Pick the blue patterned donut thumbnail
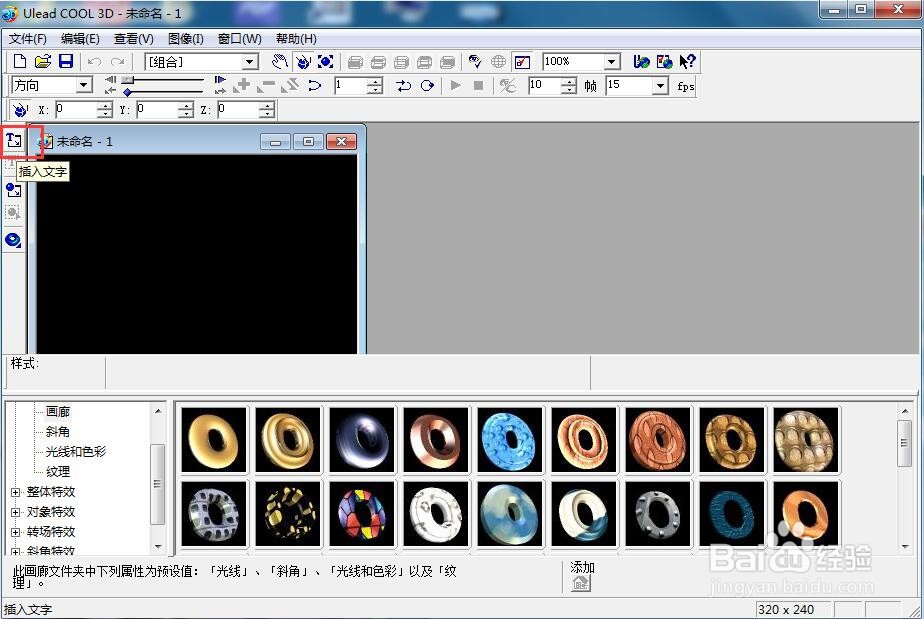 click(510, 440)
